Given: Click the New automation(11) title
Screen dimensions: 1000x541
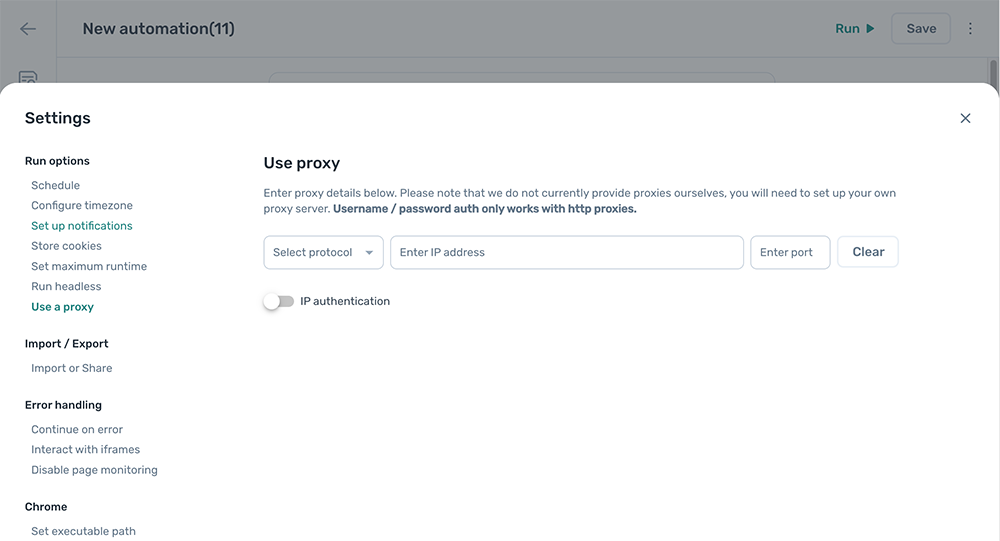Looking at the screenshot, I should click(x=159, y=29).
